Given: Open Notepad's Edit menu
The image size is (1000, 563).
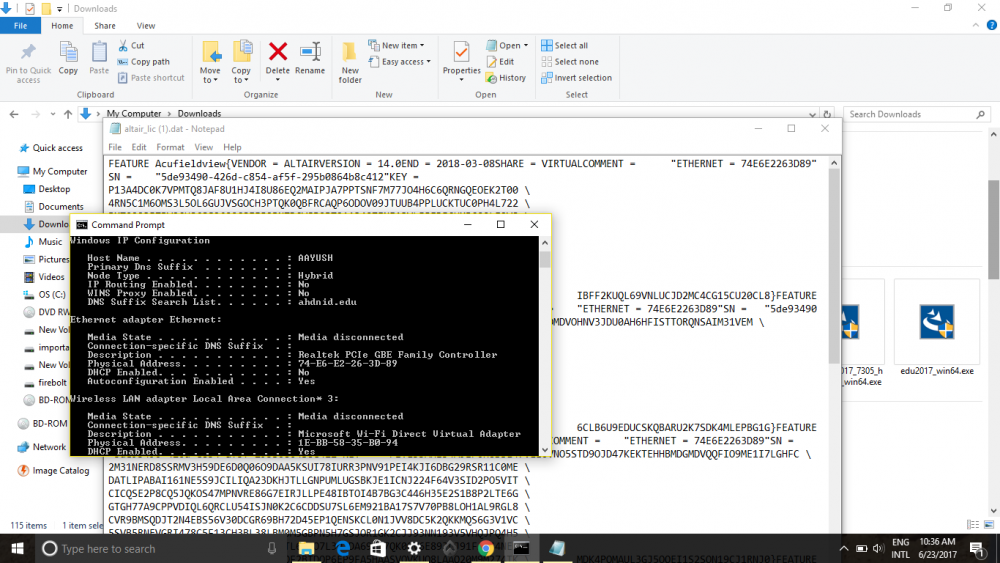Looking at the screenshot, I should click(x=139, y=147).
